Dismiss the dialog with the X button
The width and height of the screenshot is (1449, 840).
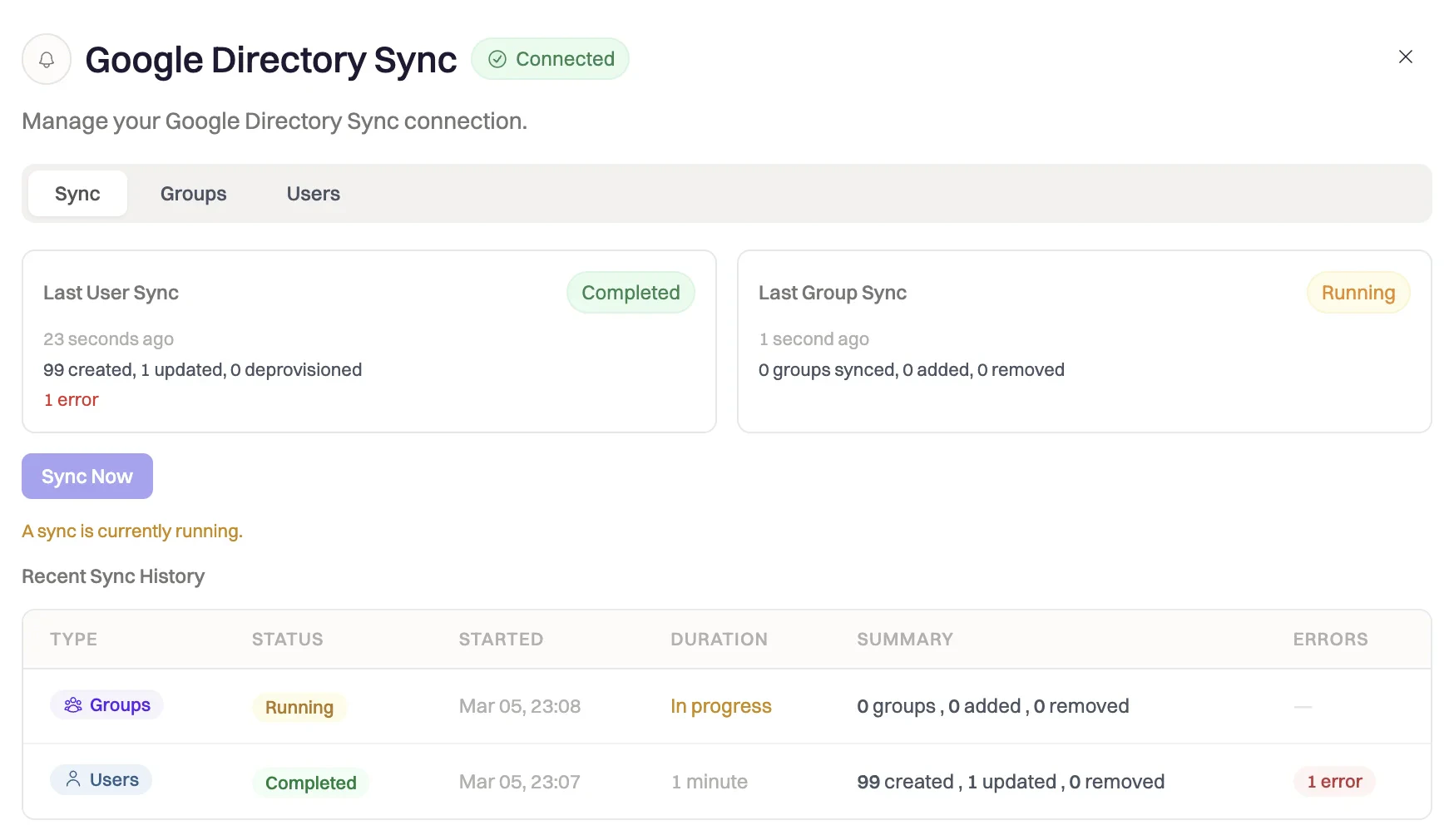click(x=1405, y=57)
